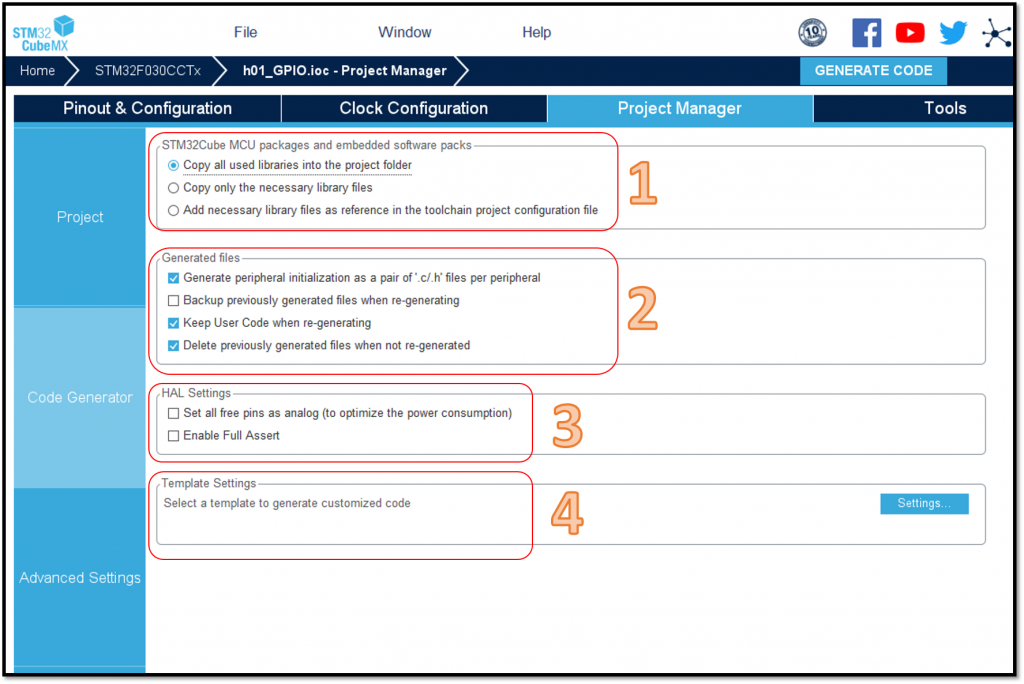Switch to Pinout & Configuration tab
The image size is (1024, 684).
148,108
